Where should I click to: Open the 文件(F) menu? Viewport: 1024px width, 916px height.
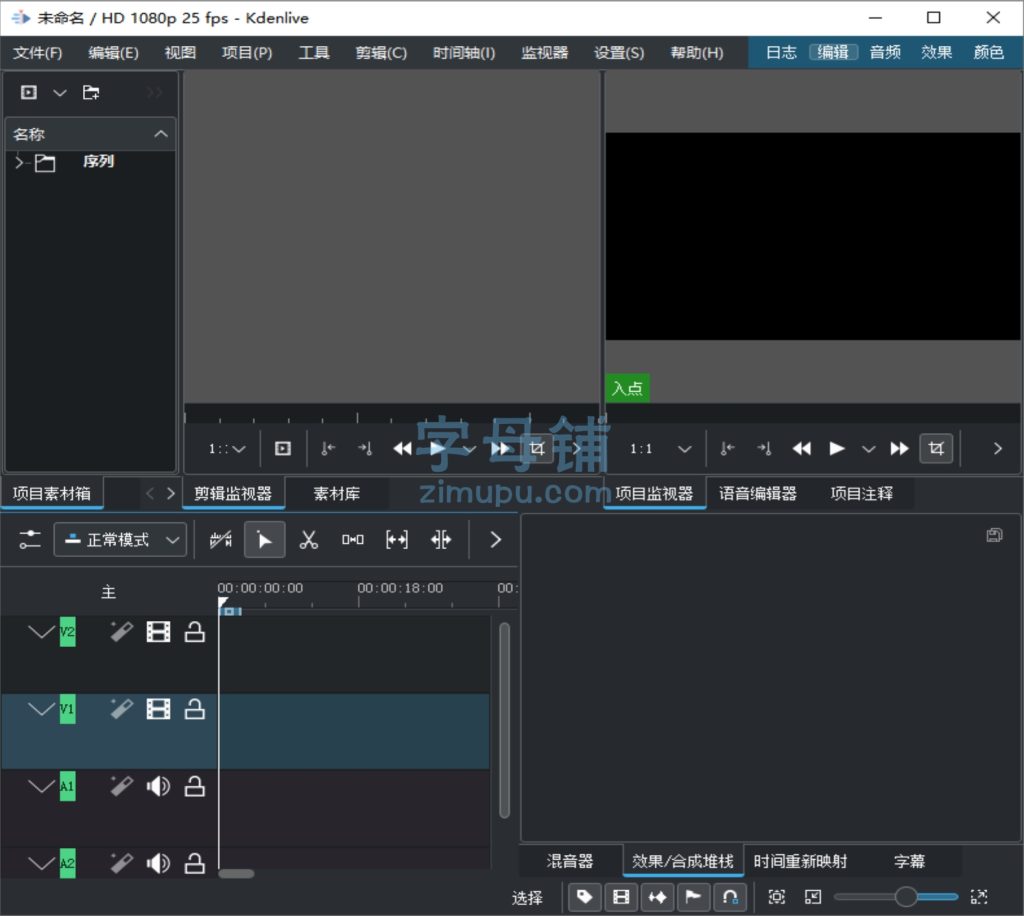point(37,53)
